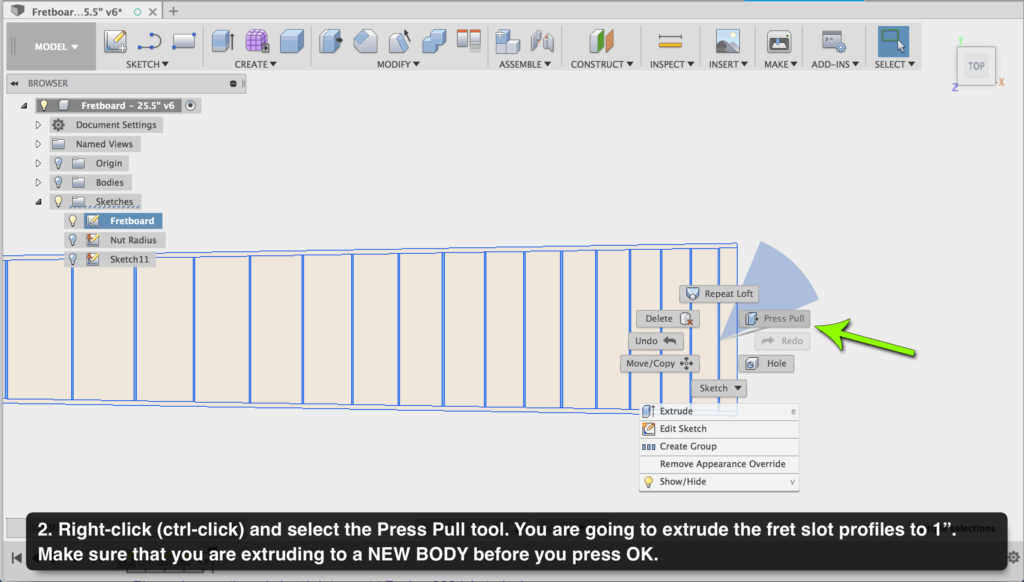This screenshot has height=582, width=1024.
Task: Select the Fillet icon in Modify toolbar
Action: coord(366,42)
